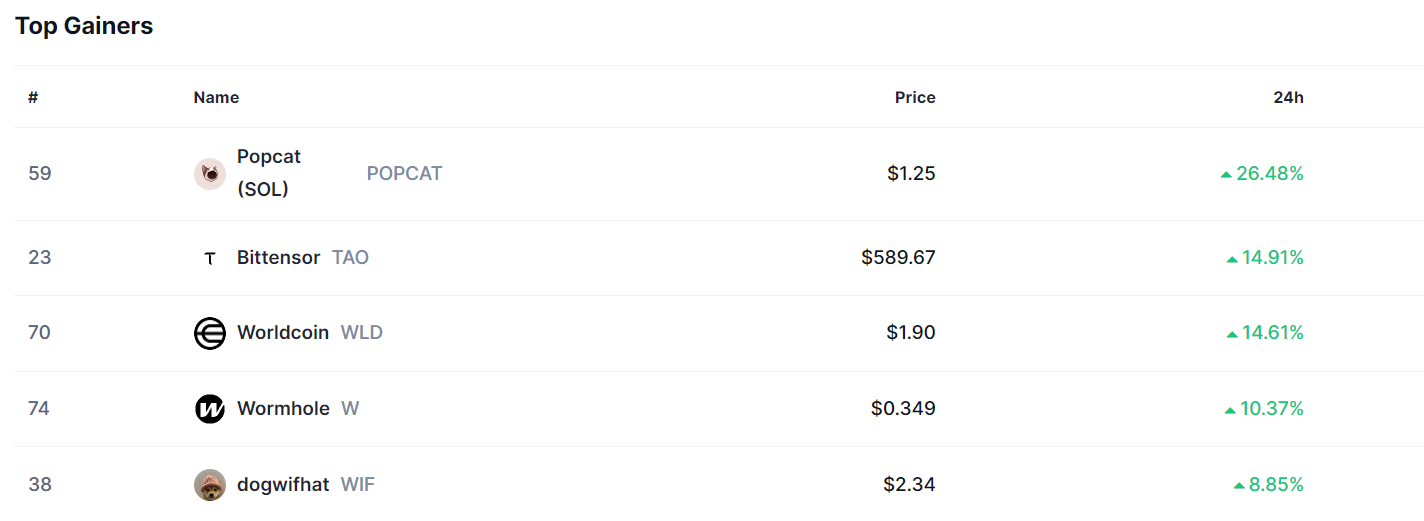Click the green up arrow beside 14.91%
Screen dimensions: 1424x521
[x=1232, y=259]
